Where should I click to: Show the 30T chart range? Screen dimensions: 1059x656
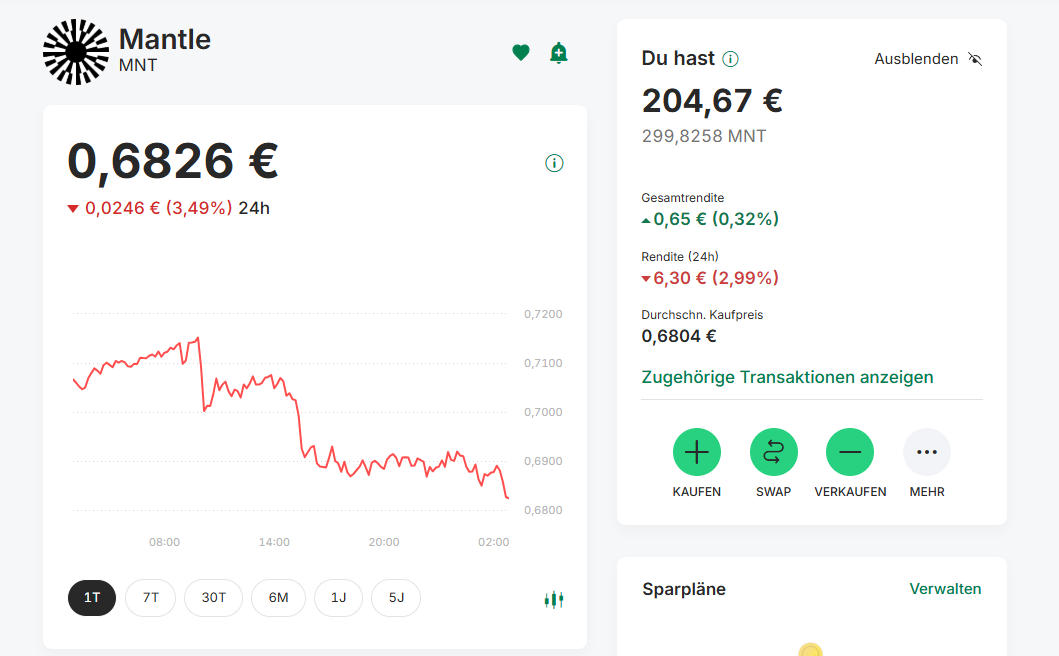click(214, 598)
